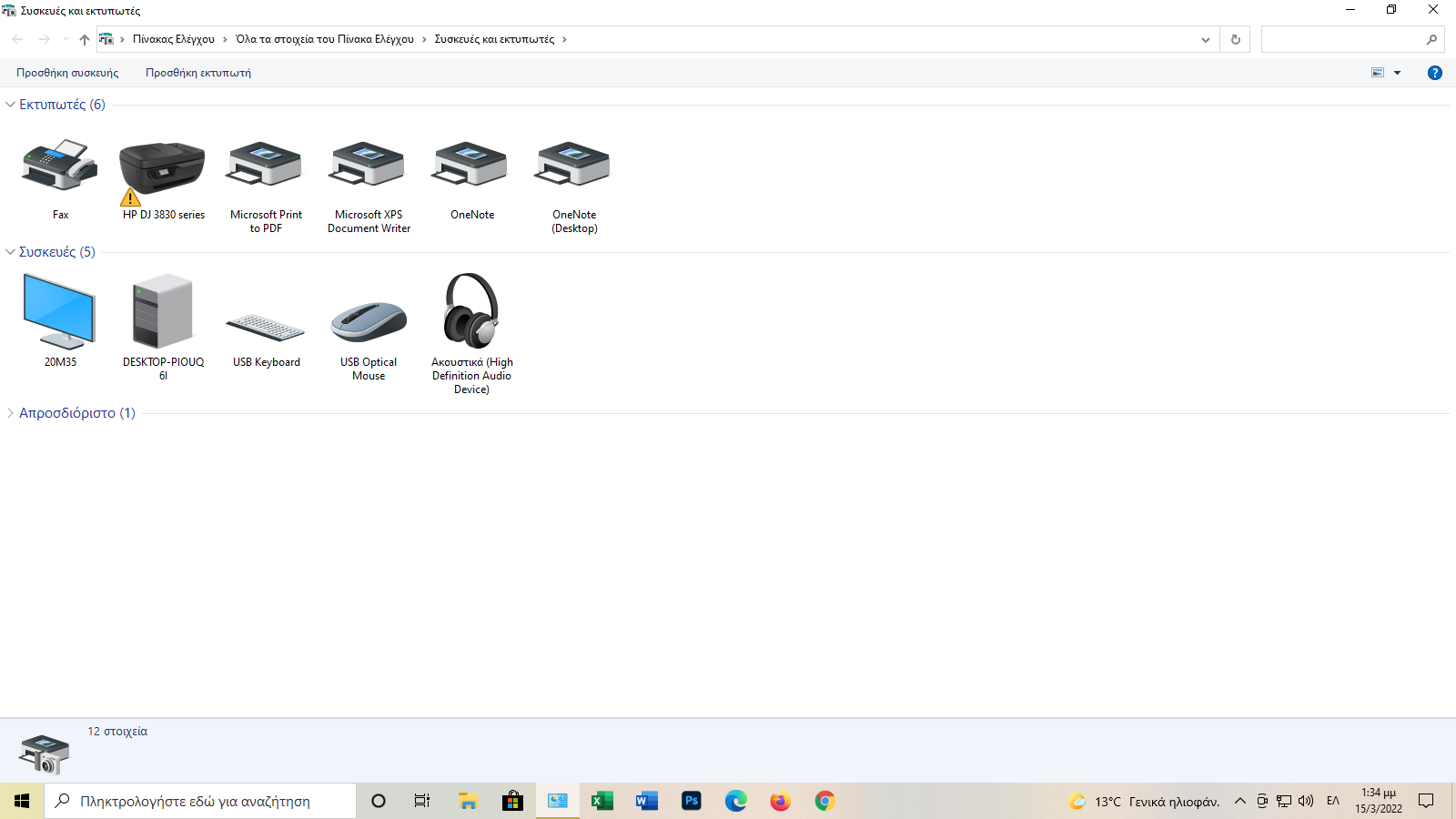Viewport: 1456px width, 819px height.
Task: Click Όλα τα στοιχεία του Πίνακα Ελέγχου breadcrumb
Action: (x=325, y=39)
